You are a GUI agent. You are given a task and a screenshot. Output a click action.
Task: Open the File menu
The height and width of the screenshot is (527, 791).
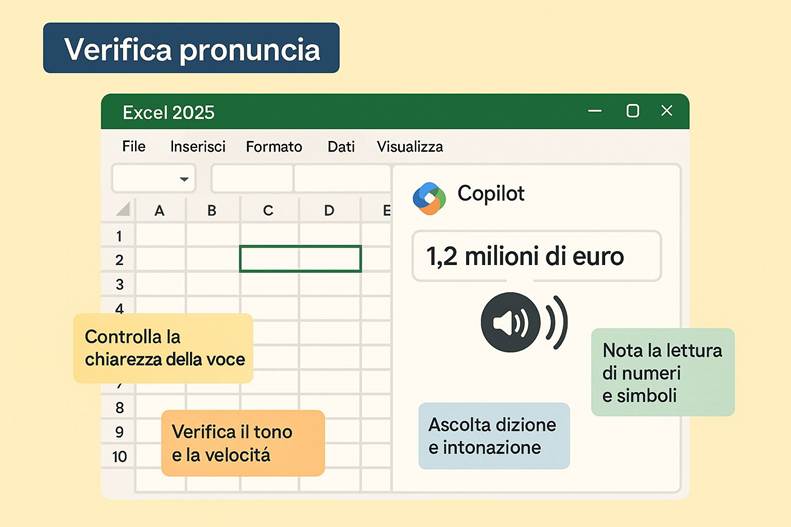click(x=134, y=146)
